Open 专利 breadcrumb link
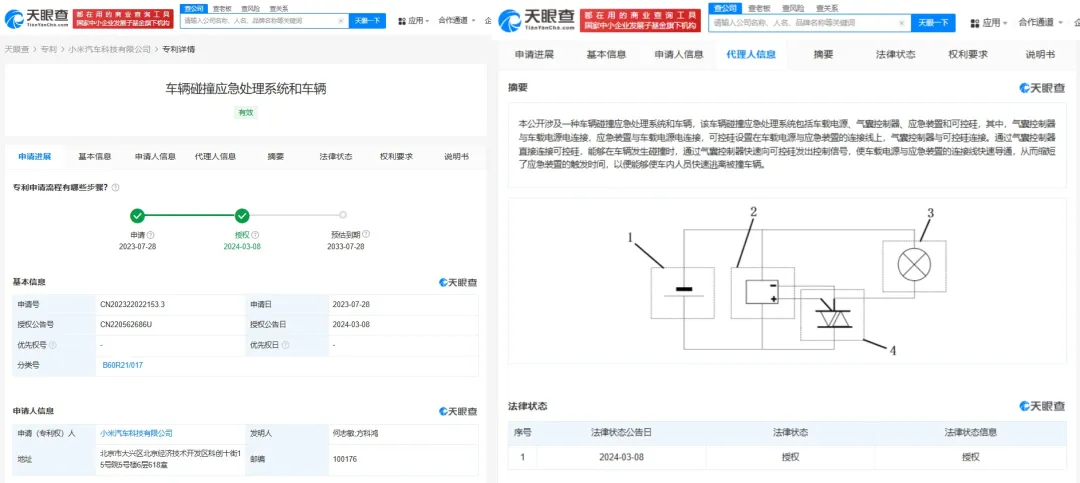1080x483 pixels. 48,50
